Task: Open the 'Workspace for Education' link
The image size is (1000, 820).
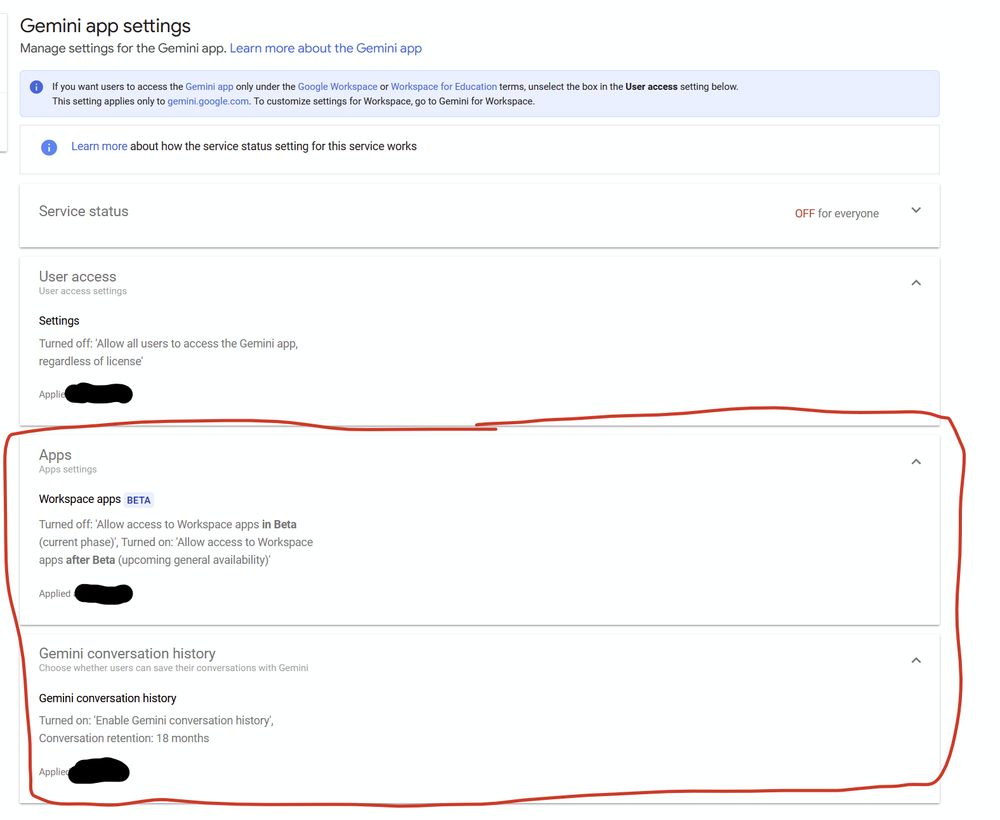Action: [x=443, y=87]
